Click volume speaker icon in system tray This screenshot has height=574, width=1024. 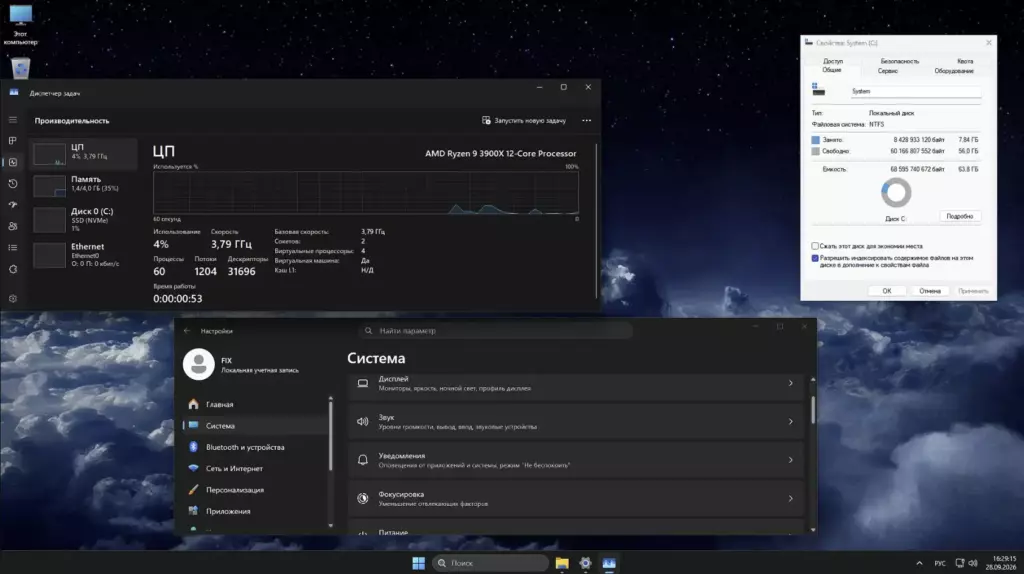point(972,563)
